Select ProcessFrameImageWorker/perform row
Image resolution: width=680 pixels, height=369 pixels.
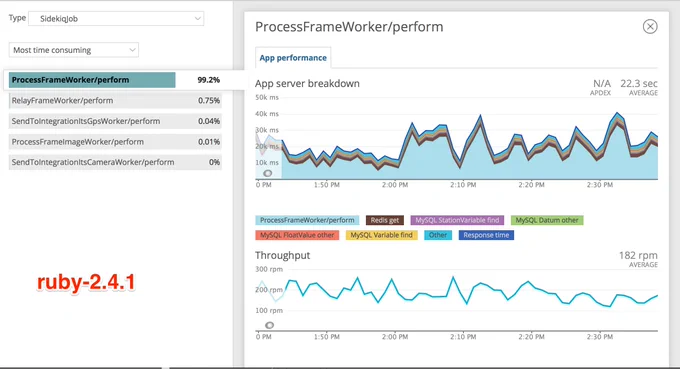115,142
